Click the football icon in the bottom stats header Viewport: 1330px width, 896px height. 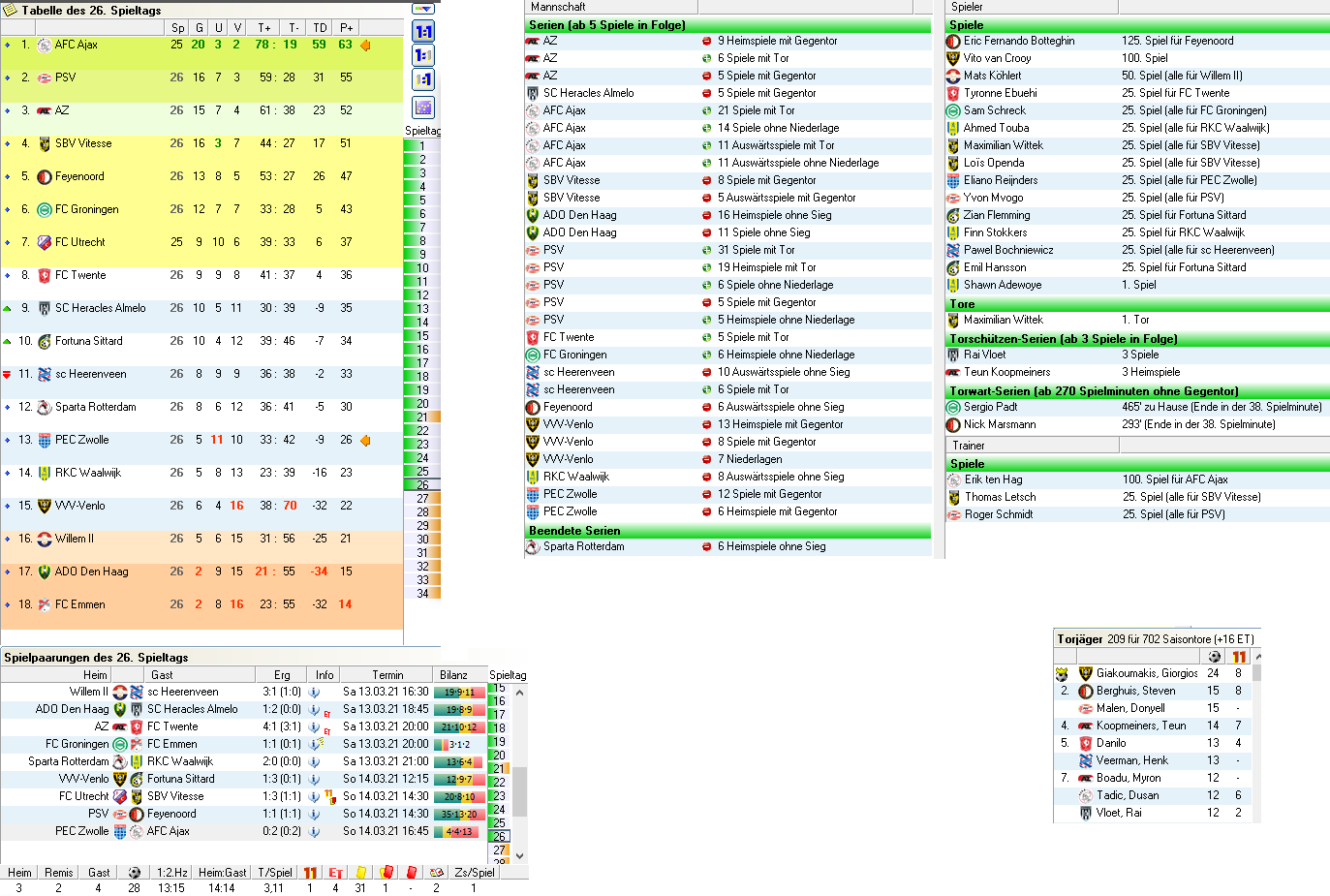135,873
